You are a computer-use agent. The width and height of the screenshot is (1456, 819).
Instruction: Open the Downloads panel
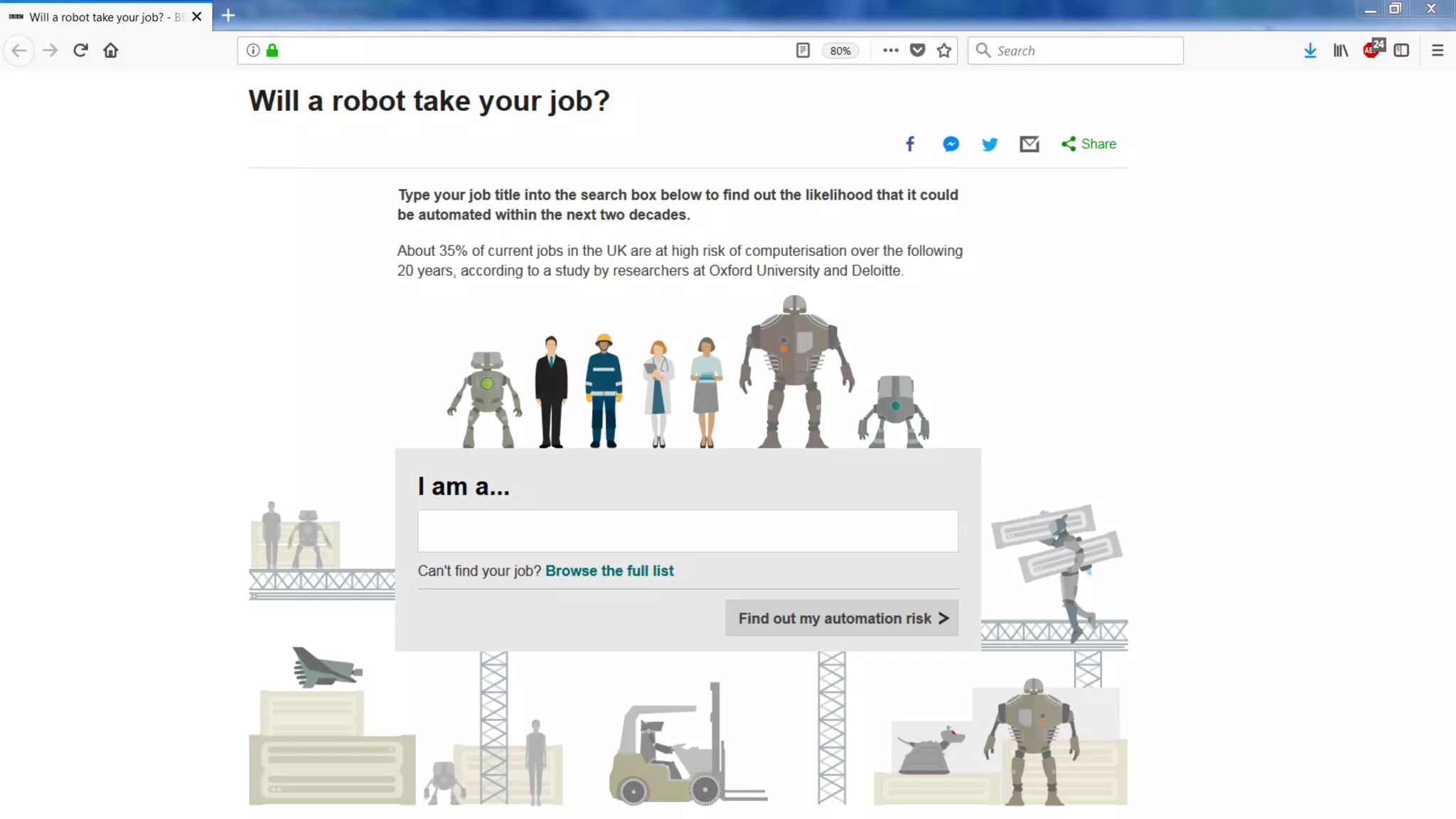click(x=1310, y=50)
